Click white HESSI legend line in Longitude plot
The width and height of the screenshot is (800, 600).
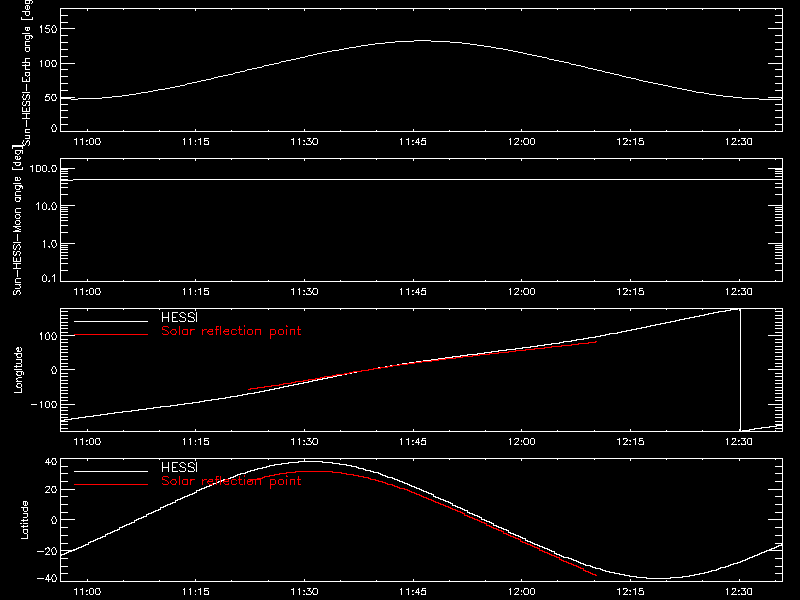click(111, 321)
